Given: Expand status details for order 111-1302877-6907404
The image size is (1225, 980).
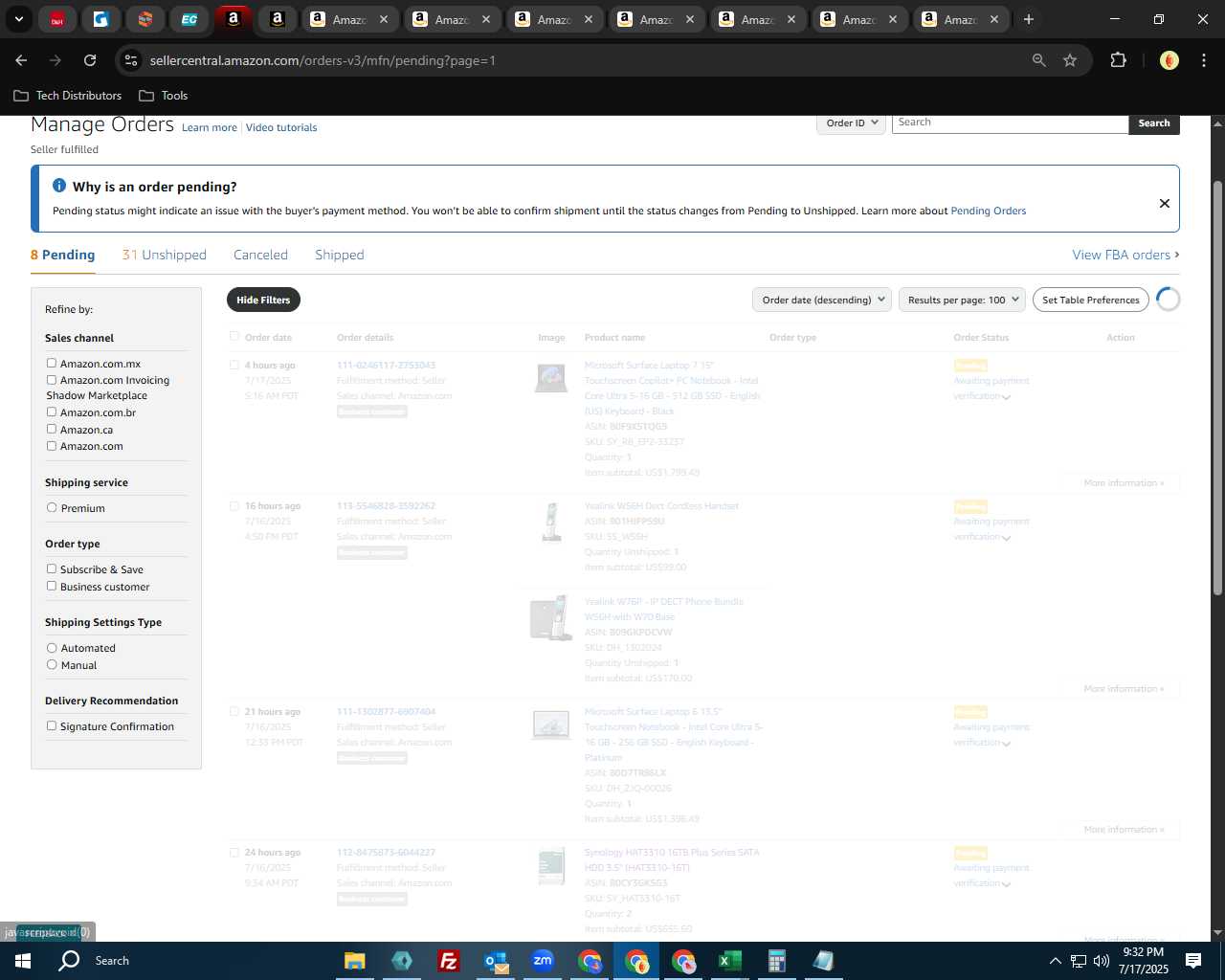Looking at the screenshot, I should [1006, 744].
